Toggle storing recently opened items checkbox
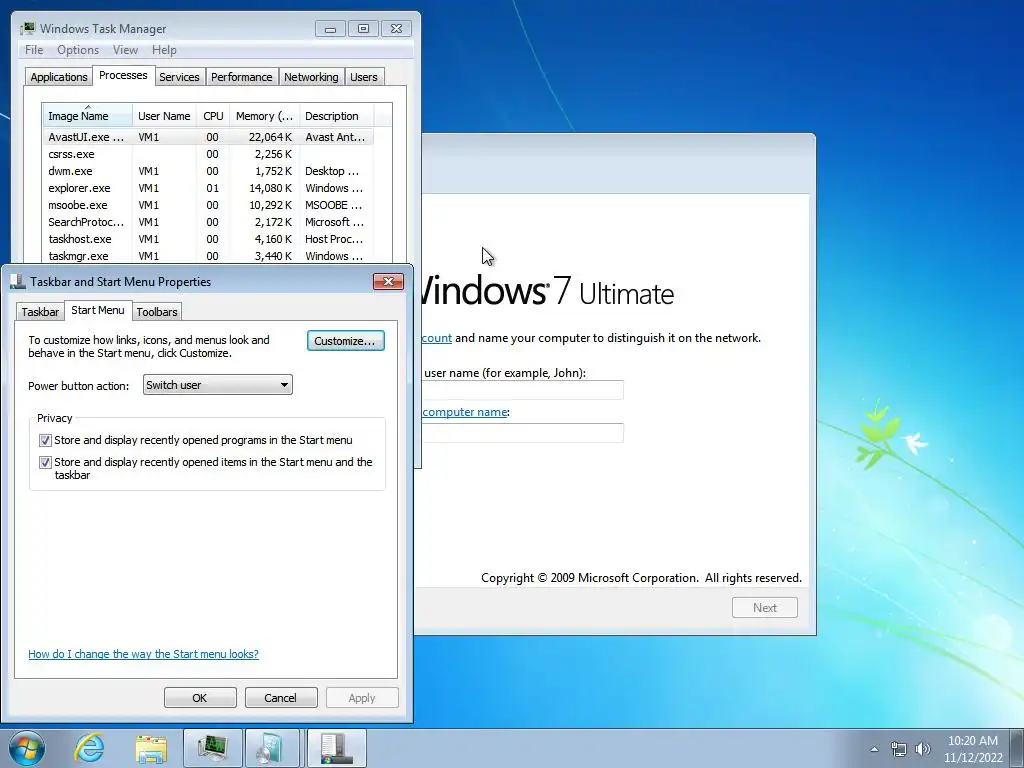Image resolution: width=1024 pixels, height=768 pixels. point(45,462)
